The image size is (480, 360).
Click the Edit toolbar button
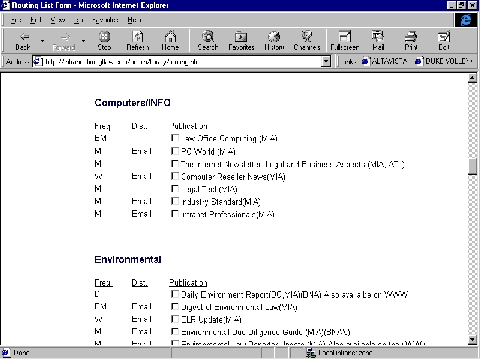pos(444,41)
